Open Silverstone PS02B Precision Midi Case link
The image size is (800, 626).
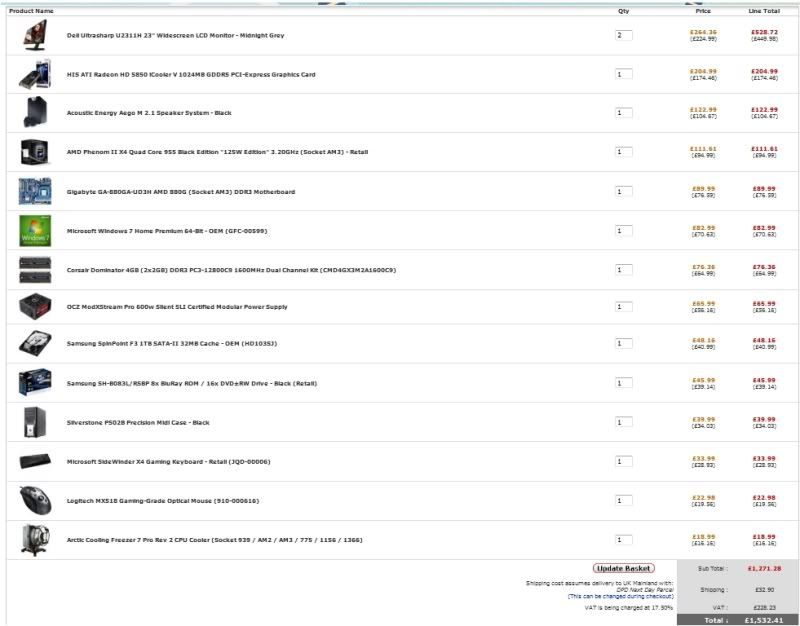coord(138,422)
